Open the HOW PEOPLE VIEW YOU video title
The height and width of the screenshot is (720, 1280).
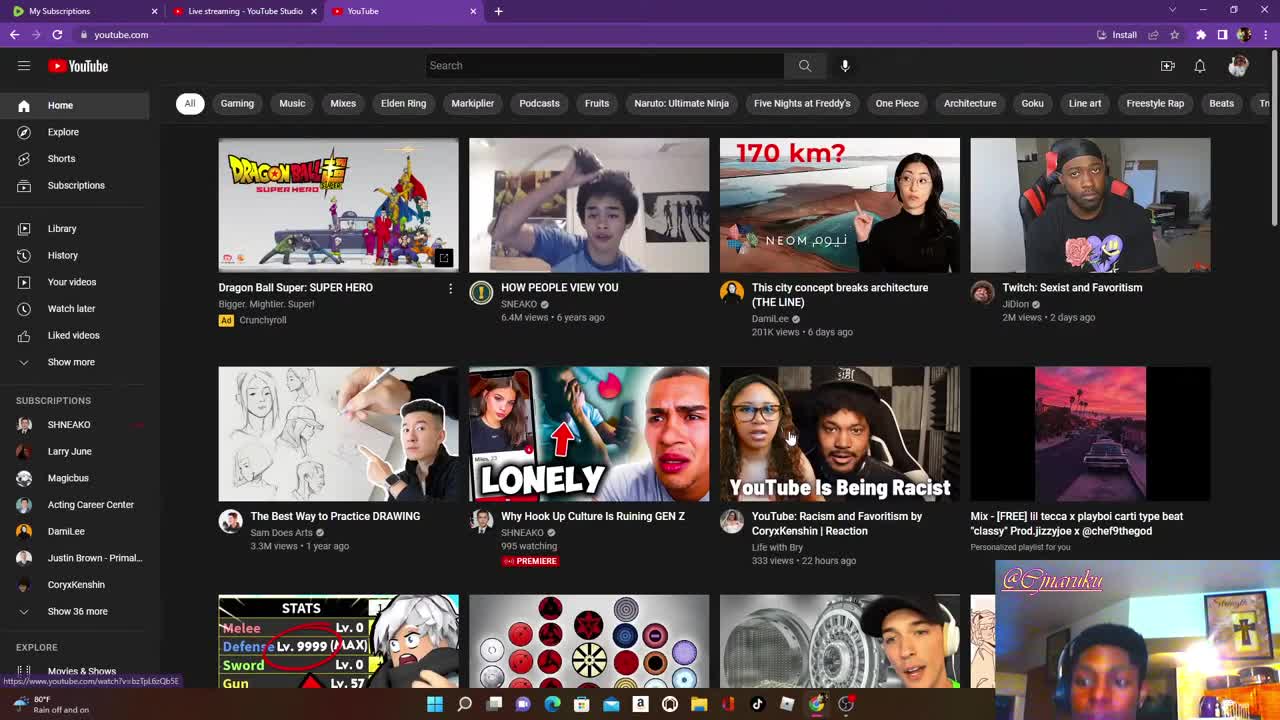pyautogui.click(x=559, y=288)
